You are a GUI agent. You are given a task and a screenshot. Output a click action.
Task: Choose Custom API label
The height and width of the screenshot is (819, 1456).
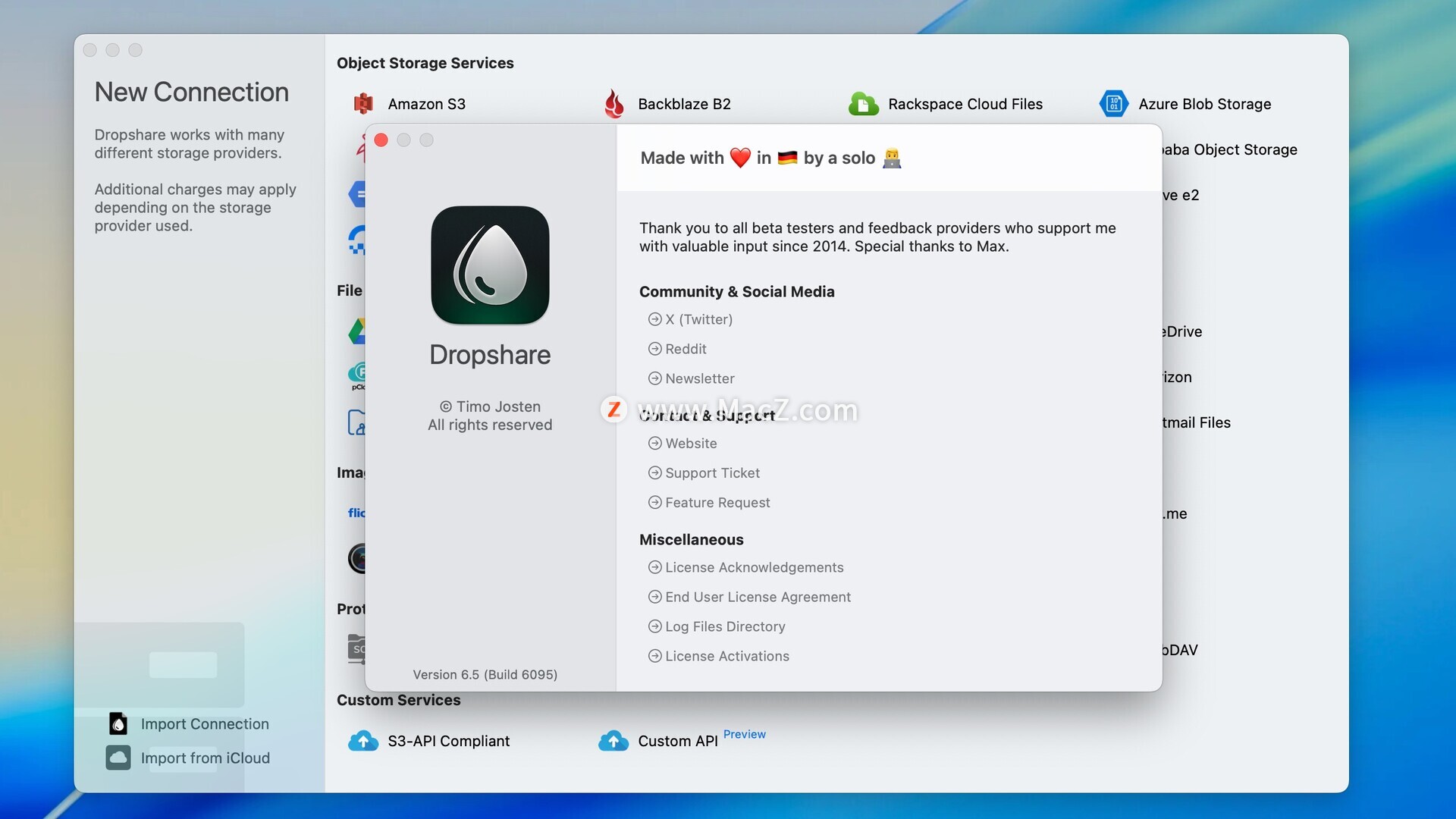coord(677,741)
